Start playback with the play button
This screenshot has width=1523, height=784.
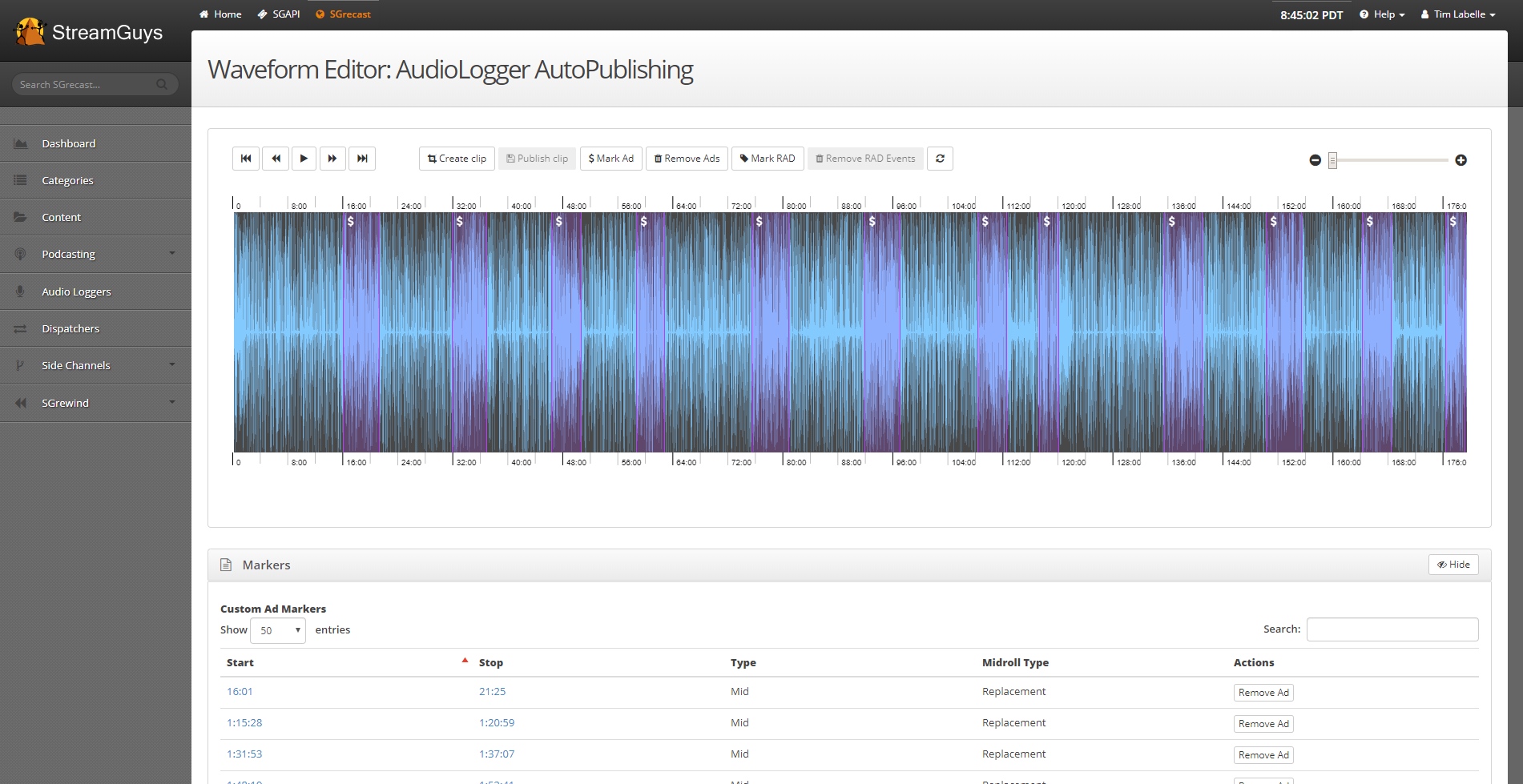pos(304,159)
